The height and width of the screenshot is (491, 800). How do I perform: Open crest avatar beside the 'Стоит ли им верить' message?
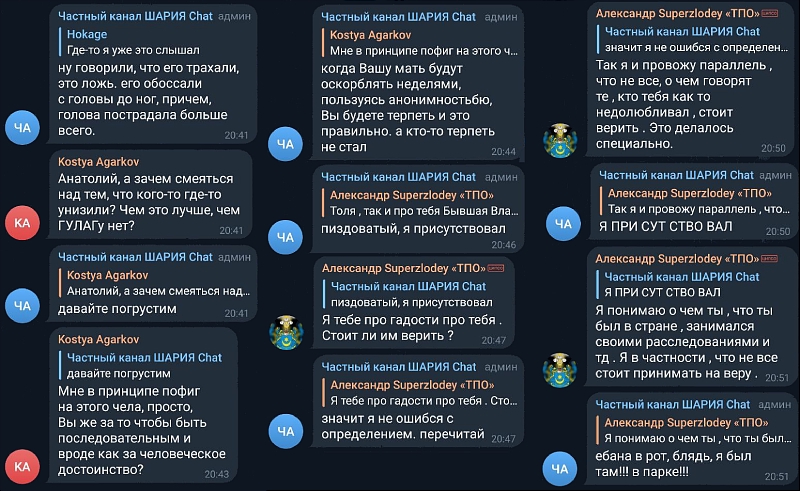click(x=286, y=333)
